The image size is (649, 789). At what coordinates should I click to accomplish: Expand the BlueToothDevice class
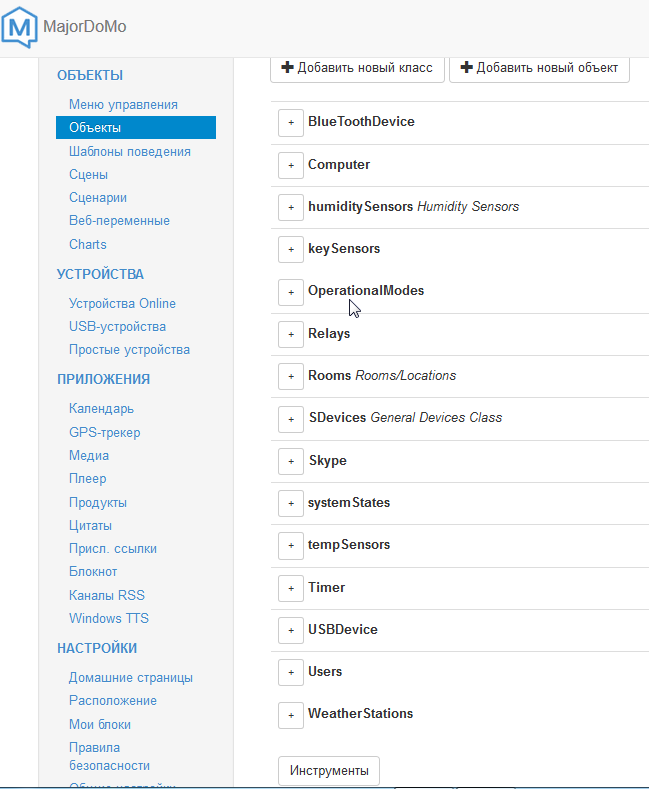point(291,122)
